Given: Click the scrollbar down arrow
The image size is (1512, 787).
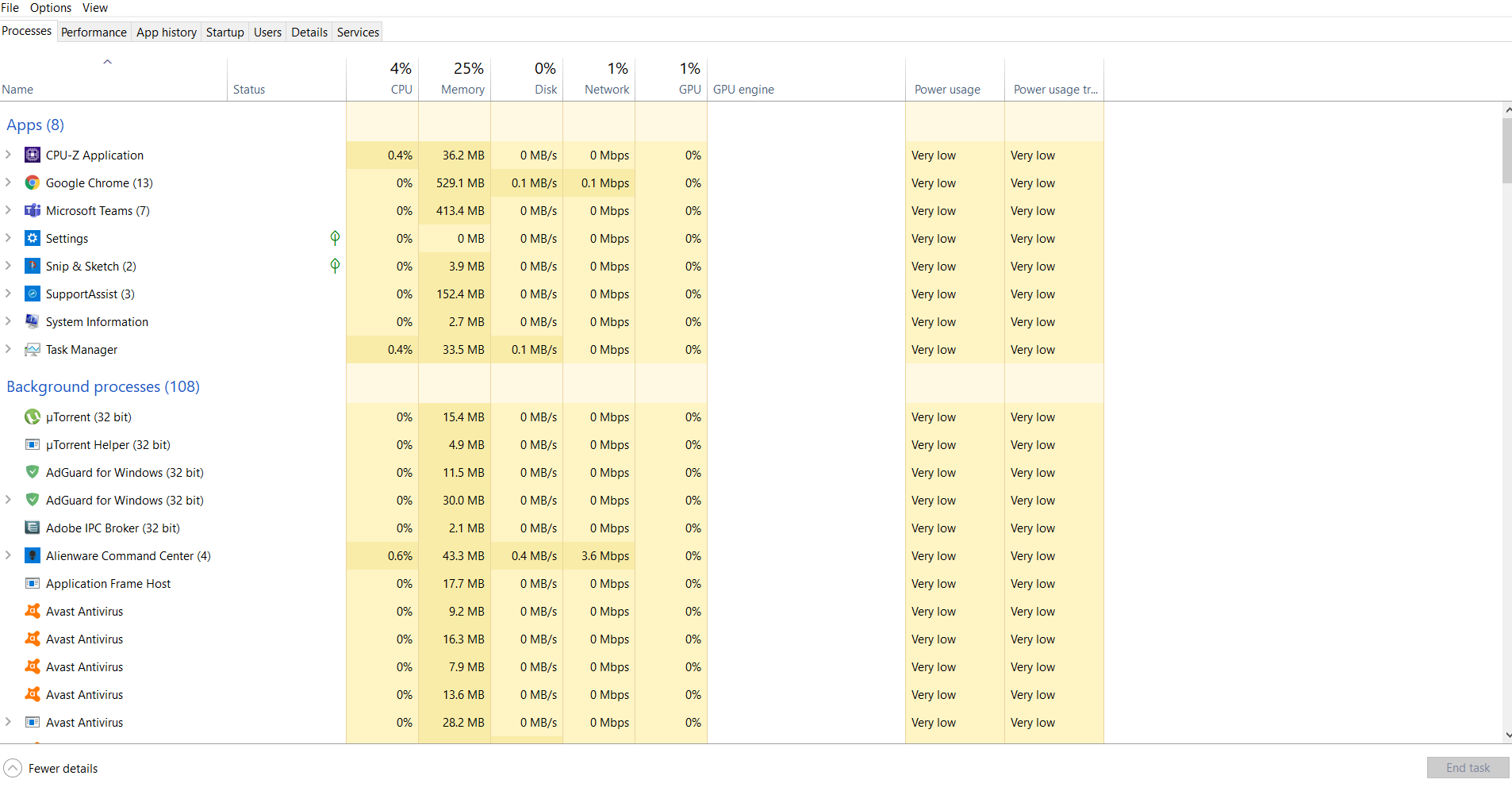Looking at the screenshot, I should 1507,736.
